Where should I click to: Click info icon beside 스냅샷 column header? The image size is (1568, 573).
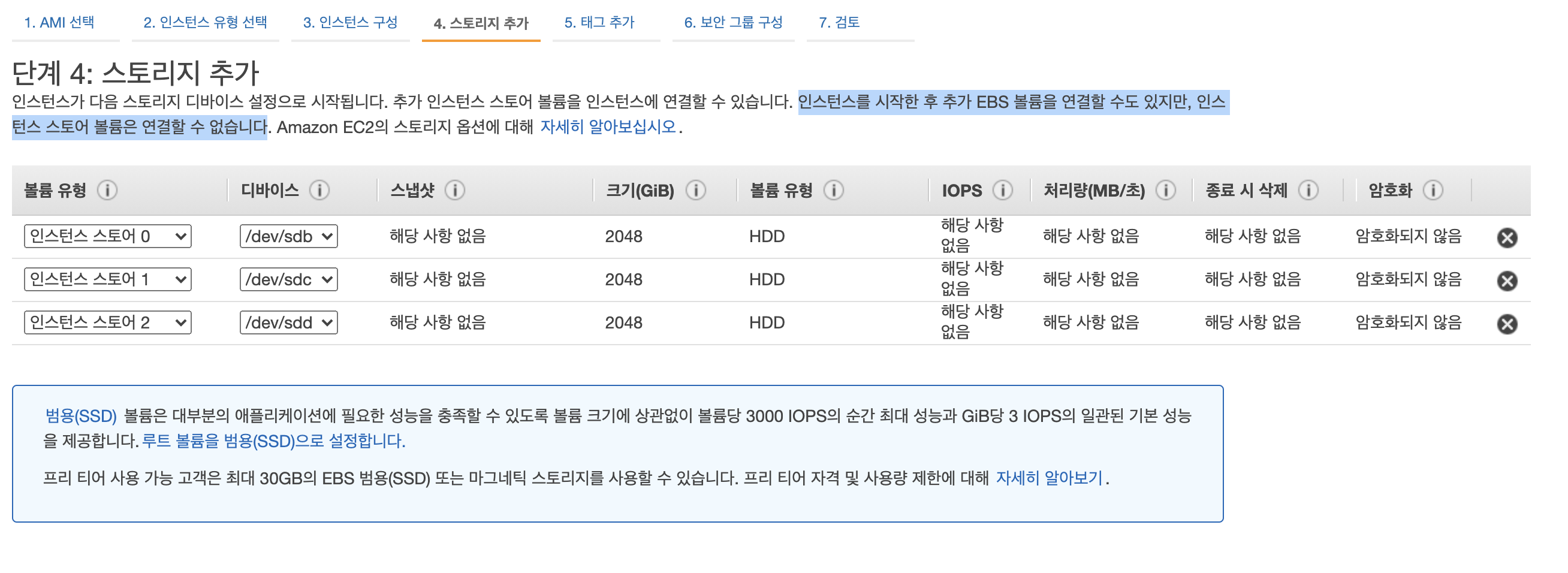(x=455, y=191)
